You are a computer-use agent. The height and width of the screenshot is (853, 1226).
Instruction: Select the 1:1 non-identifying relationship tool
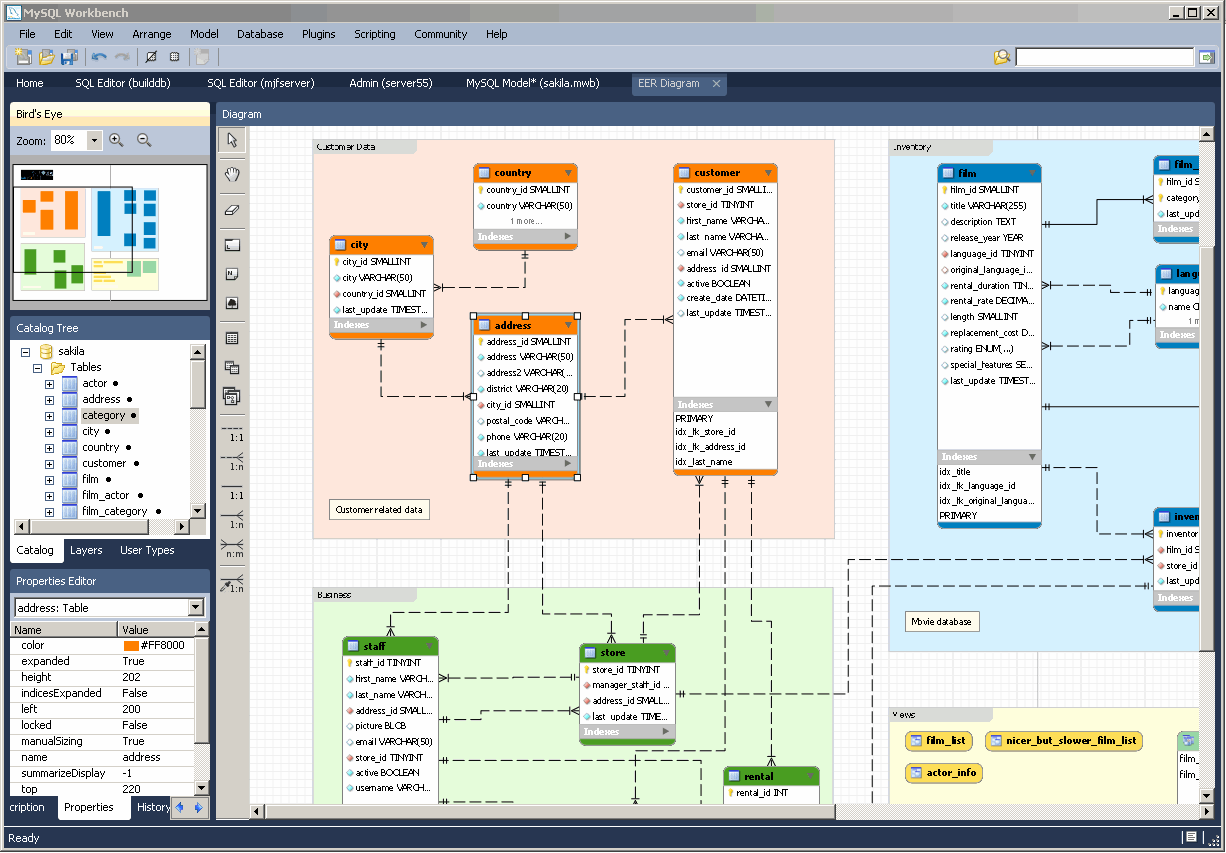[232, 433]
